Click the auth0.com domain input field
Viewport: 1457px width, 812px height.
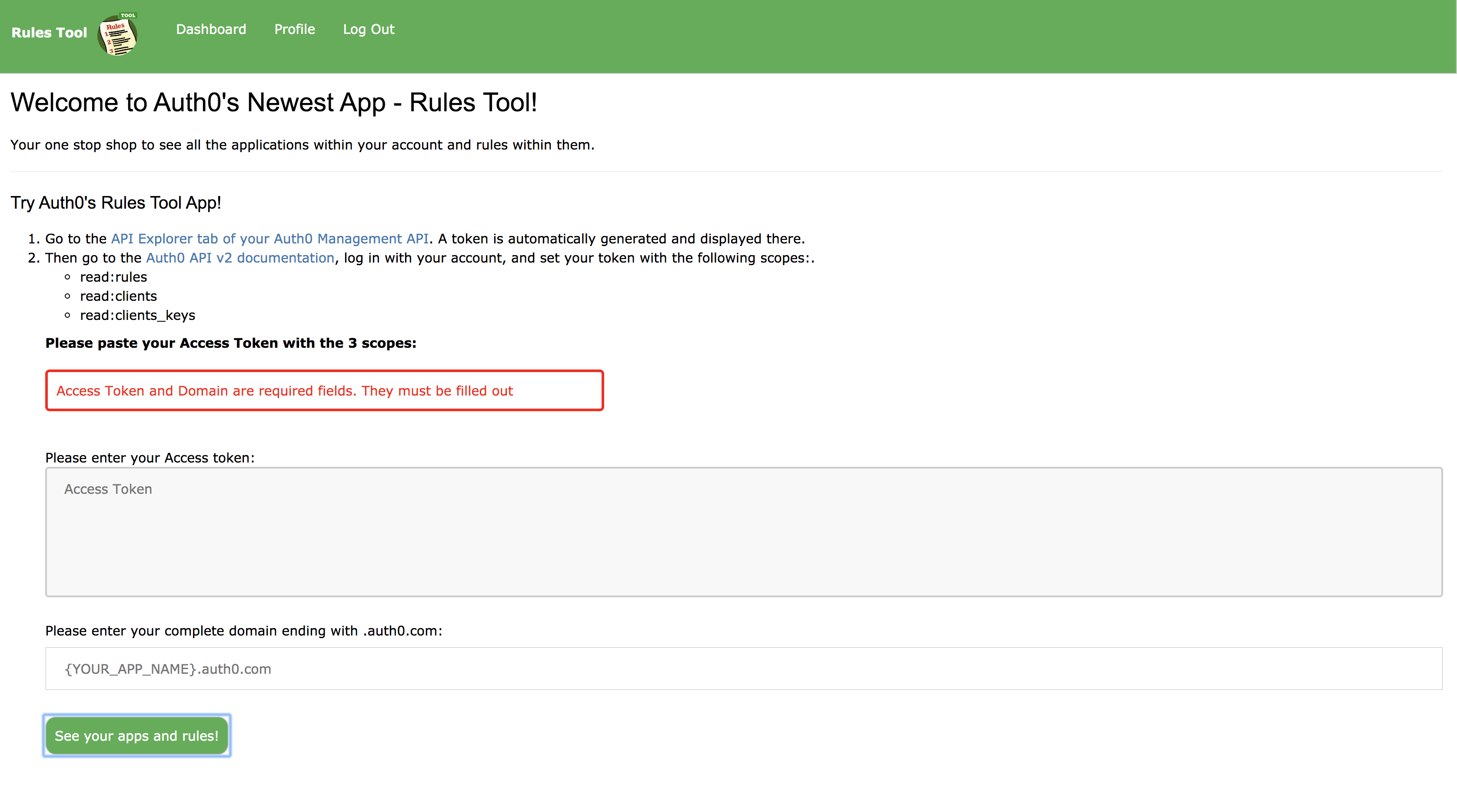pyautogui.click(x=743, y=669)
